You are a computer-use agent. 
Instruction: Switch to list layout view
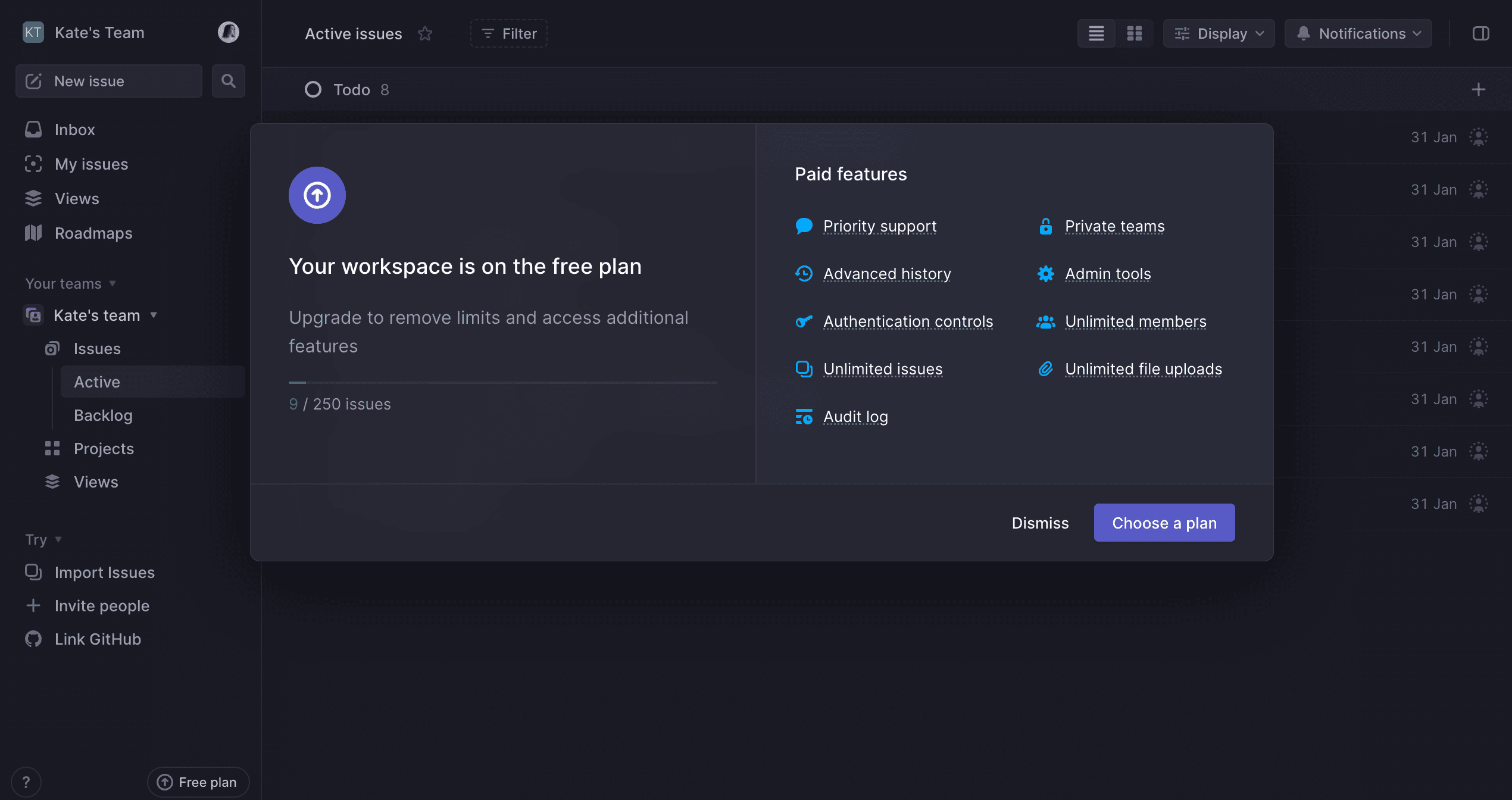tap(1096, 34)
